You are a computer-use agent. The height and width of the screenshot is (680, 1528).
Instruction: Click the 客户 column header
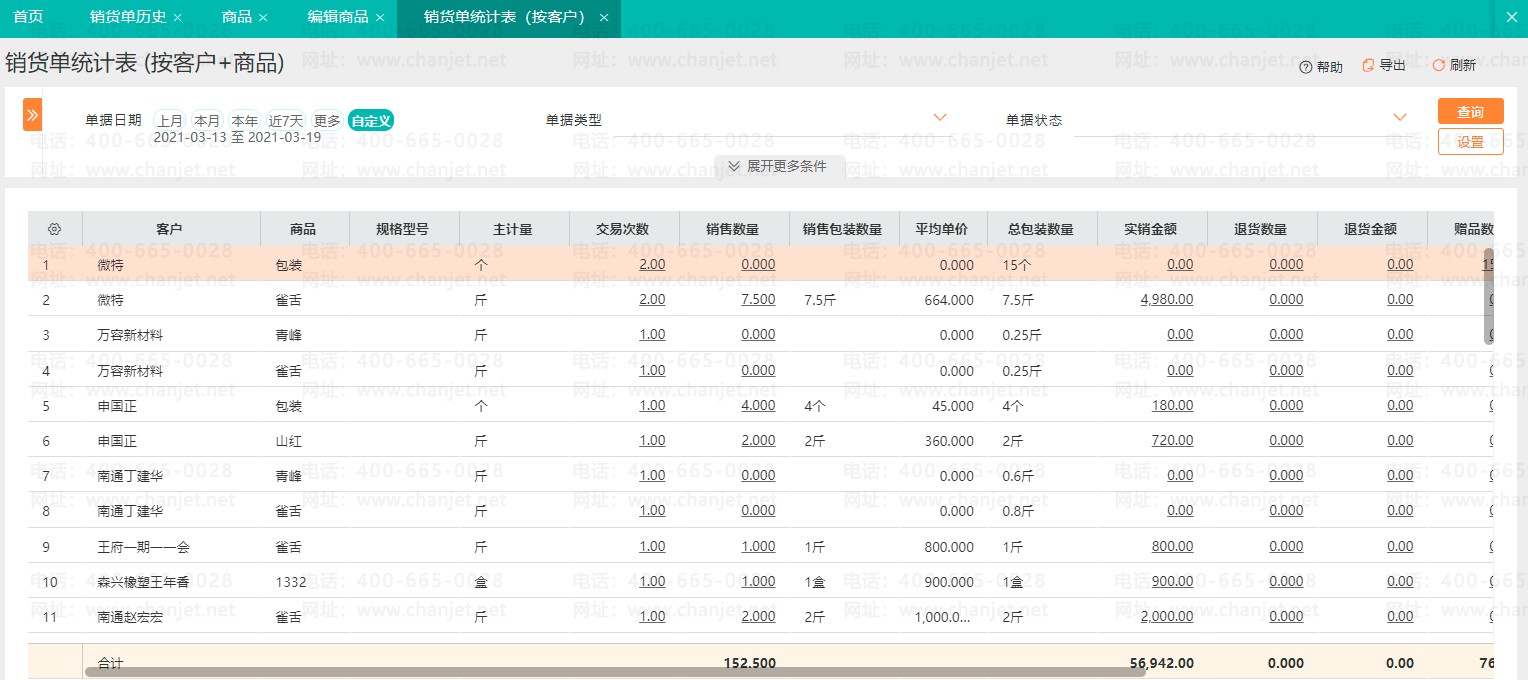click(170, 229)
